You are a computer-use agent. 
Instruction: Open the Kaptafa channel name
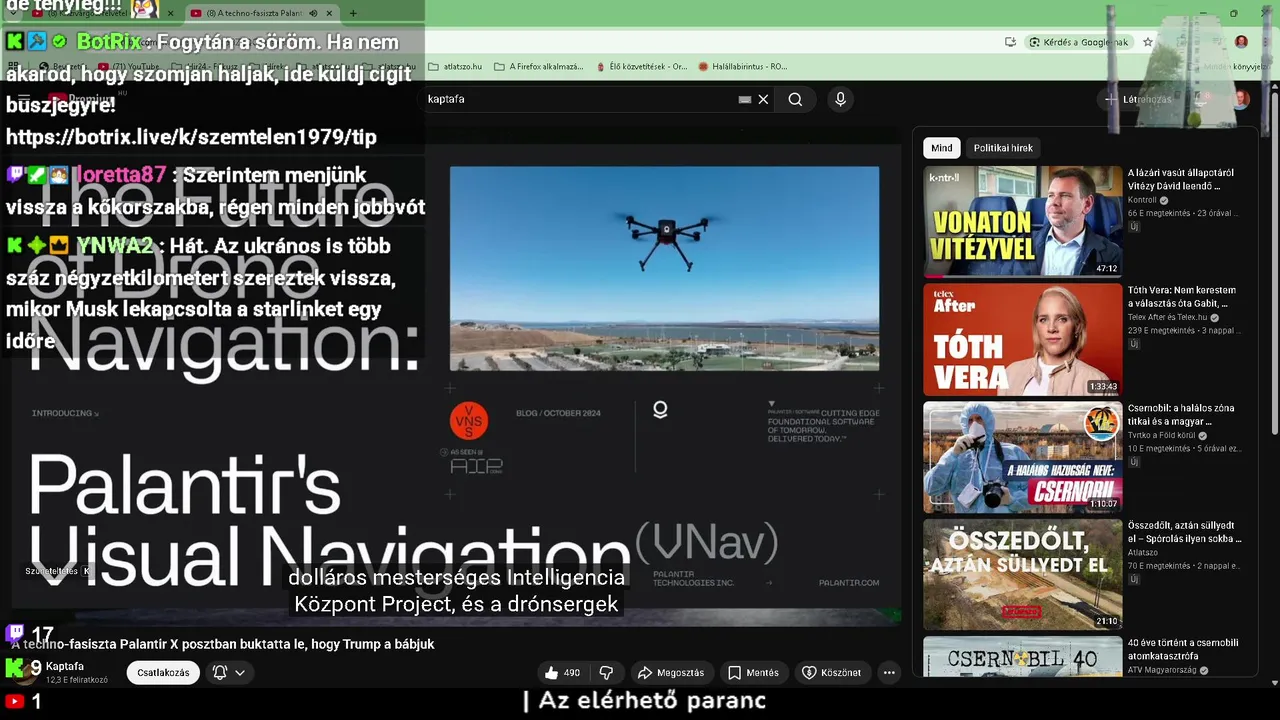65,666
